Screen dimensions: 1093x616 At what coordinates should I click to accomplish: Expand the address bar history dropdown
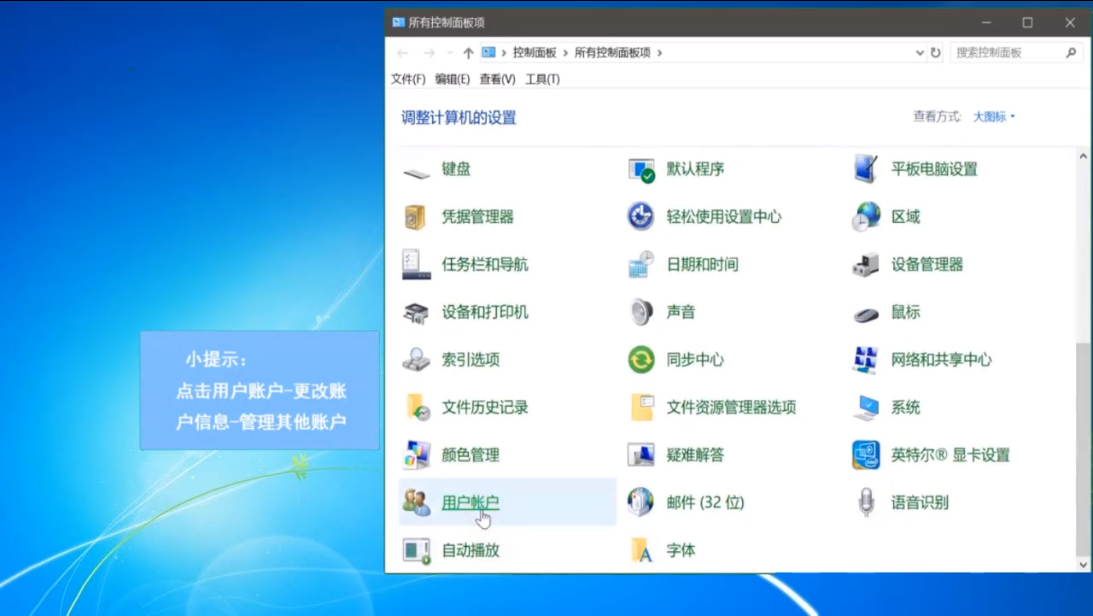pos(919,52)
